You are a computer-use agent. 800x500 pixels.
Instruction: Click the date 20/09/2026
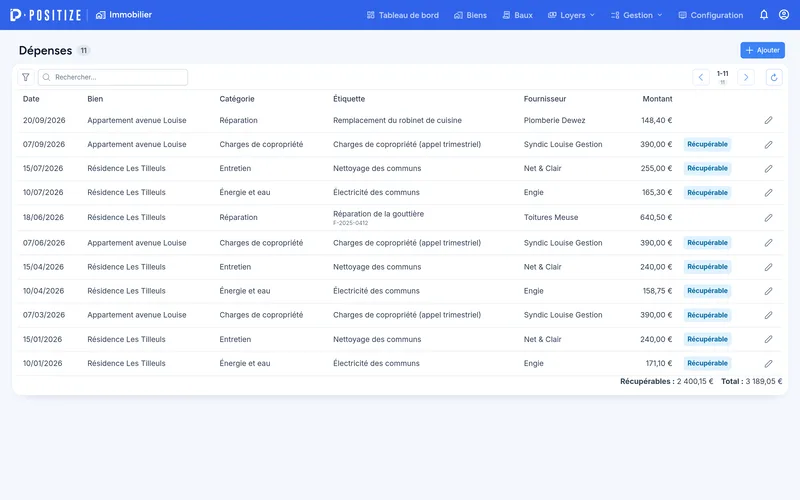pos(44,120)
